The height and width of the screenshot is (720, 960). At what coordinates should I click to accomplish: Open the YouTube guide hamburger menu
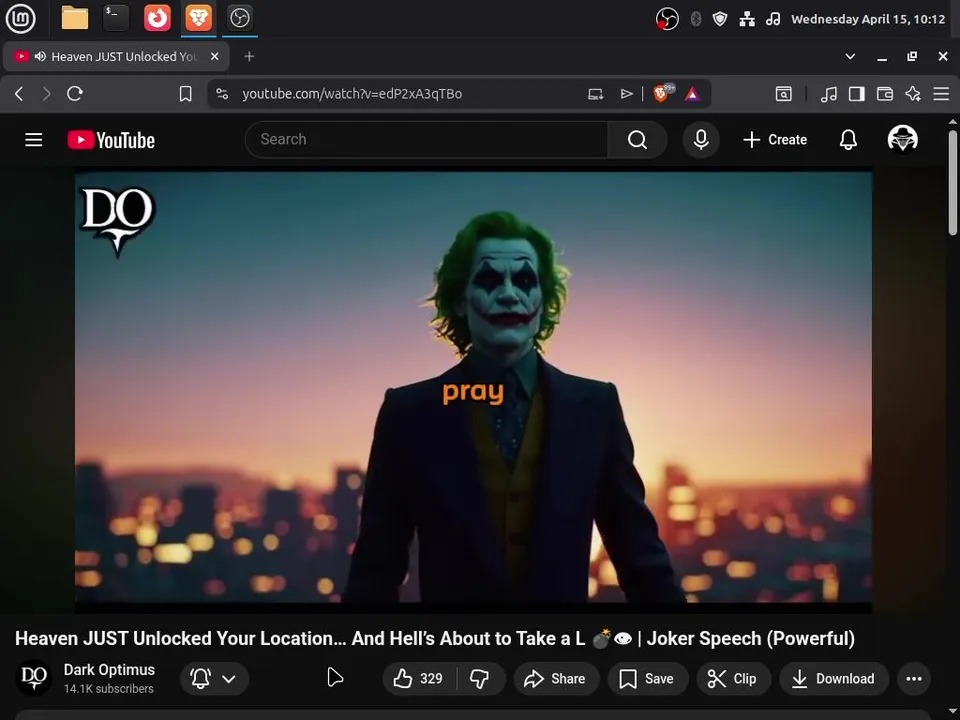[34, 140]
